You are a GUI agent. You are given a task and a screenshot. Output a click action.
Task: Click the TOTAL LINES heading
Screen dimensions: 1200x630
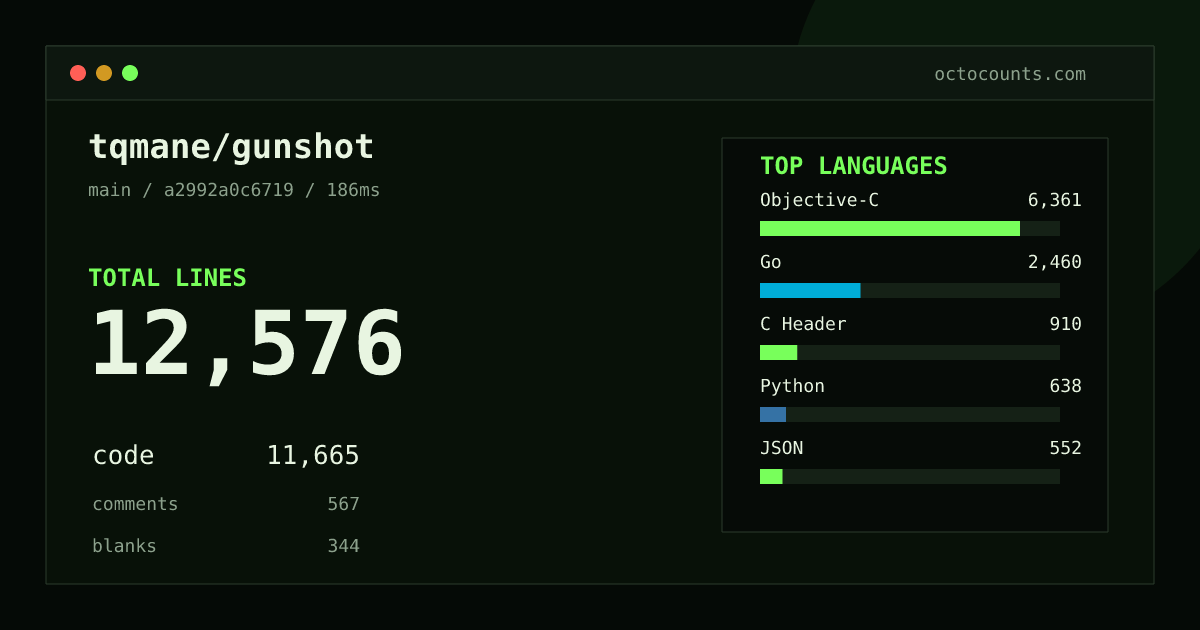[167, 278]
